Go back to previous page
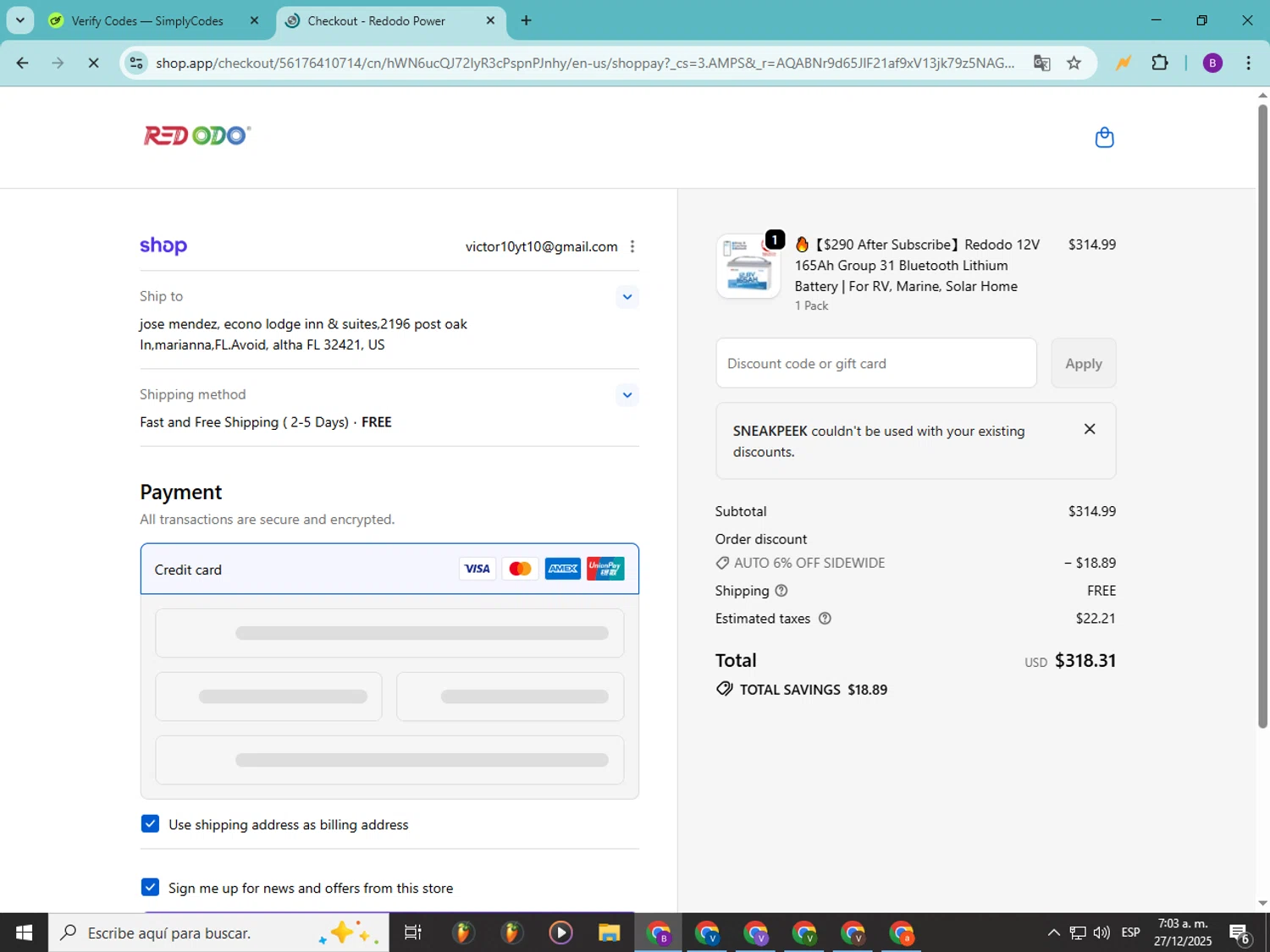This screenshot has width=1270, height=952. click(x=23, y=63)
